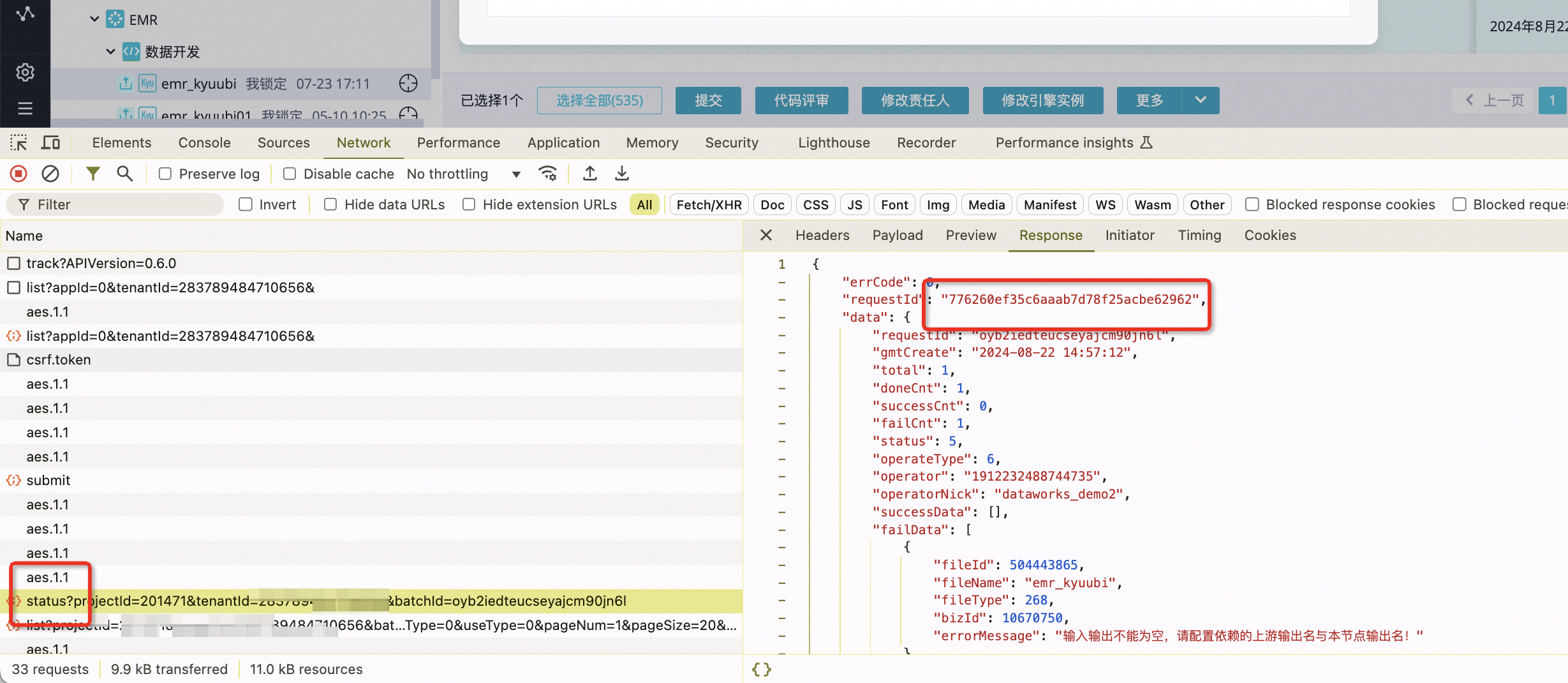Screen dimensions: 1568x683
Task: Enable Preserve log checkbox
Action: pos(165,174)
